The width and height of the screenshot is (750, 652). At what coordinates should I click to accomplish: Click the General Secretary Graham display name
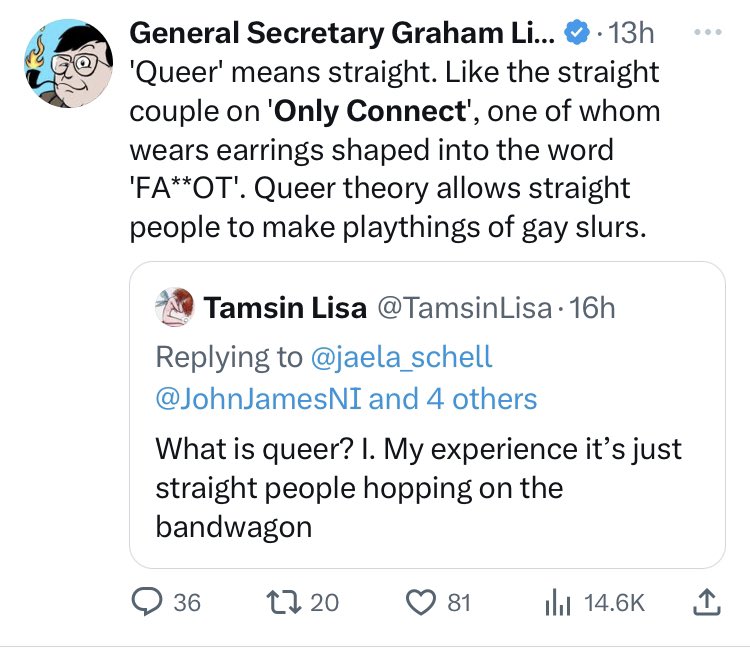342,33
